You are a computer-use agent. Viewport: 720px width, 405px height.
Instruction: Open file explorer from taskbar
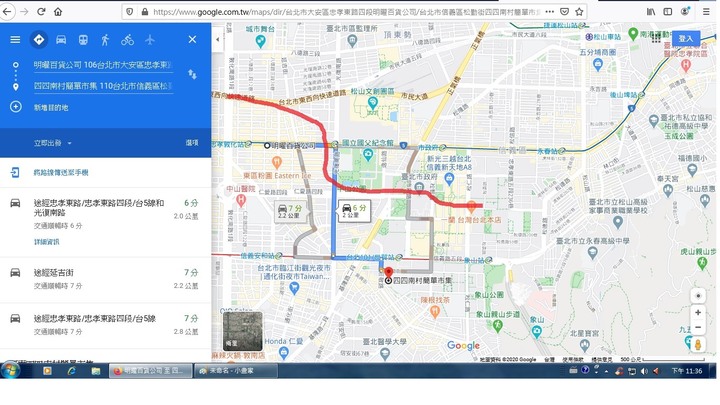click(x=96, y=371)
